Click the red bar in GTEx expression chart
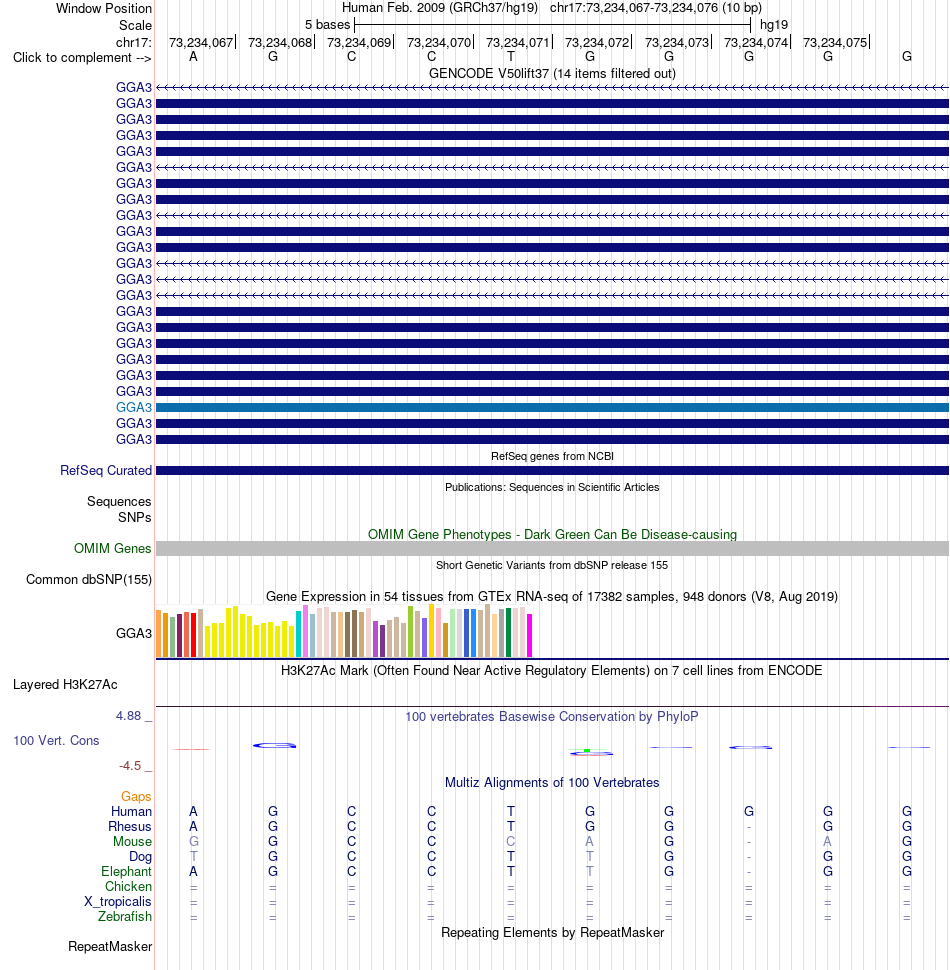The image size is (950, 970). click(194, 635)
